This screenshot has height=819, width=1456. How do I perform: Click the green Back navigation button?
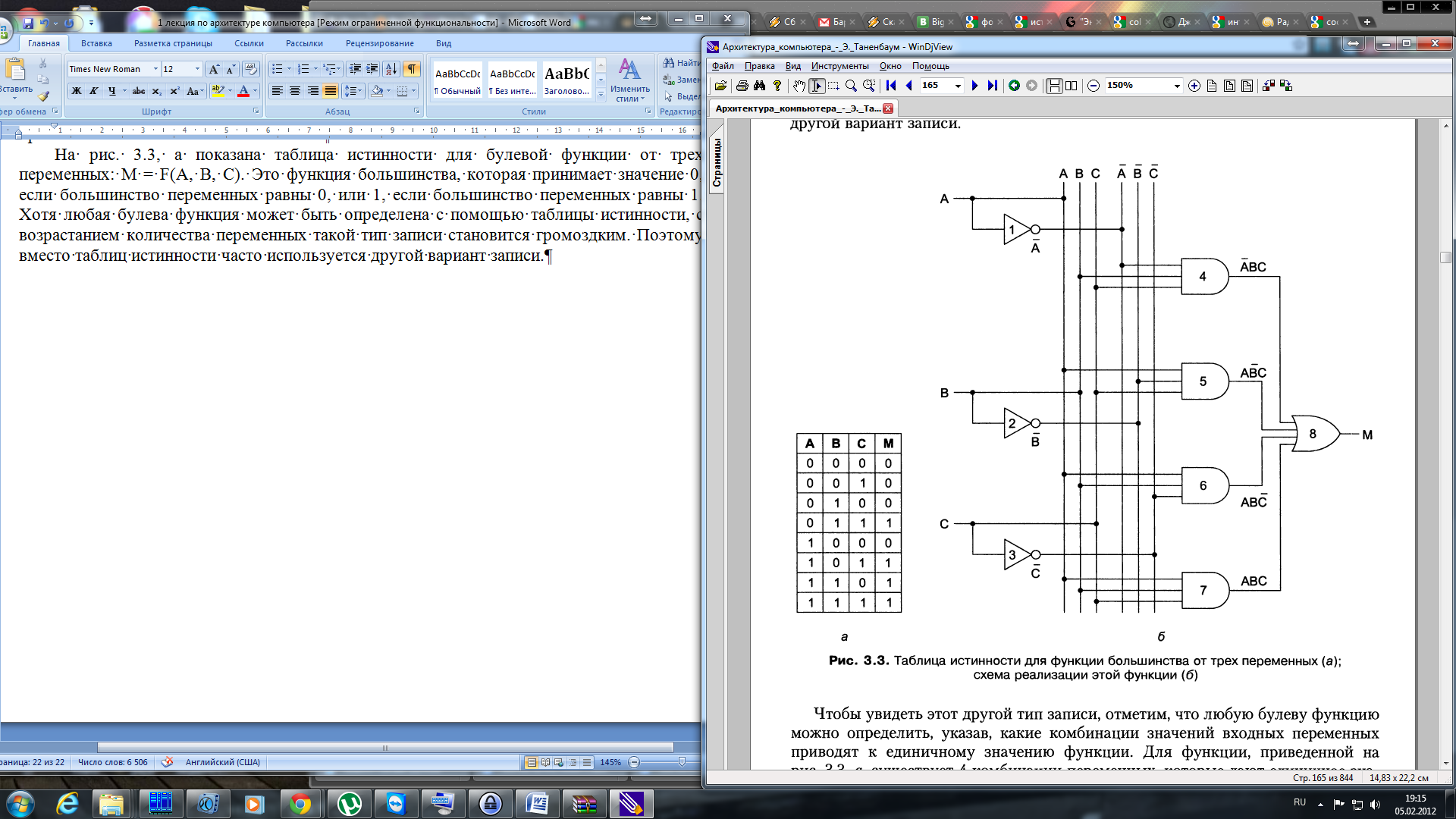pyautogui.click(x=1014, y=86)
